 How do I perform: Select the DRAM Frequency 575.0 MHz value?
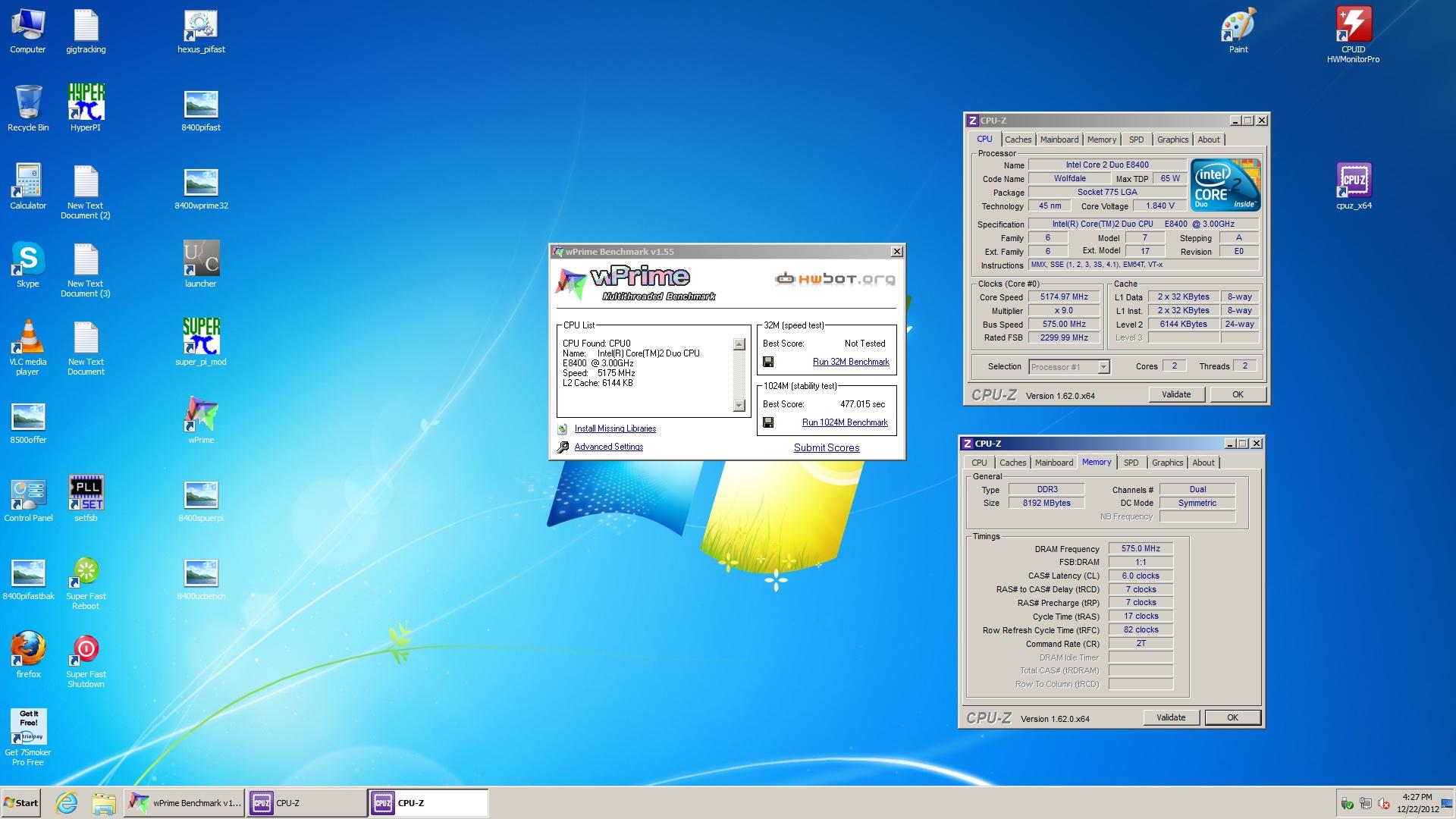[x=1141, y=548]
